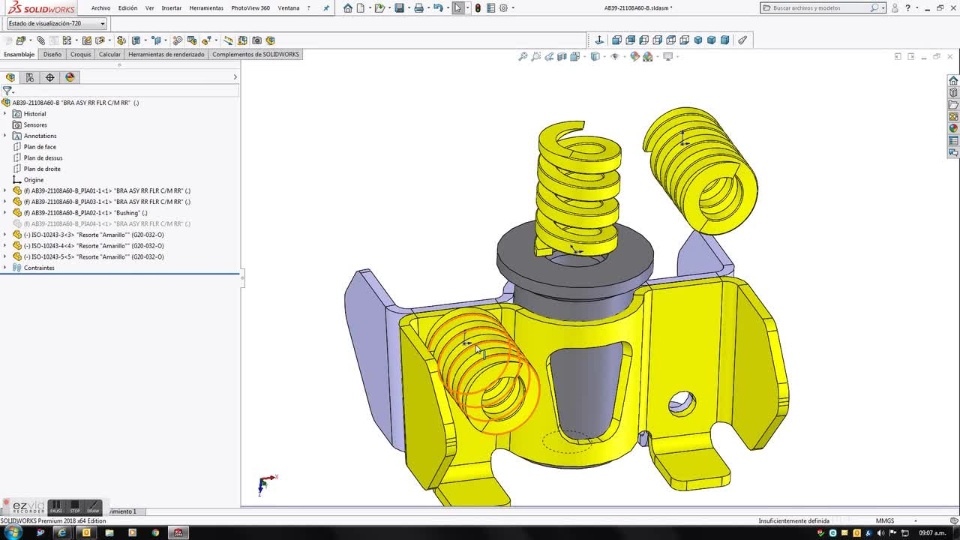Click the Zoom to Fit magnifier icon
The image size is (960, 540).
coord(523,57)
